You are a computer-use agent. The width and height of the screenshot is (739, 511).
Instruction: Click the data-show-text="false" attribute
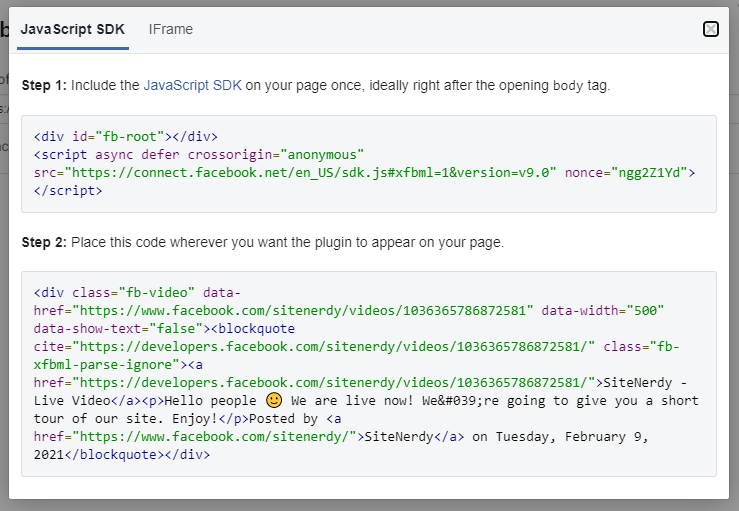coord(118,329)
